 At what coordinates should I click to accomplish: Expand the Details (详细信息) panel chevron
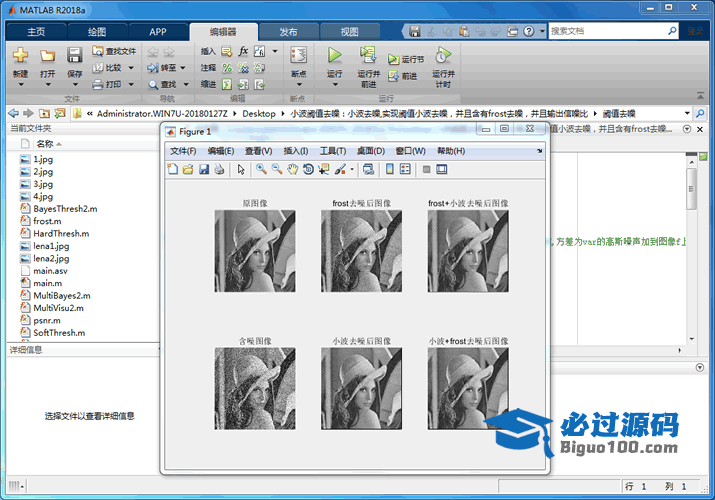[157, 350]
